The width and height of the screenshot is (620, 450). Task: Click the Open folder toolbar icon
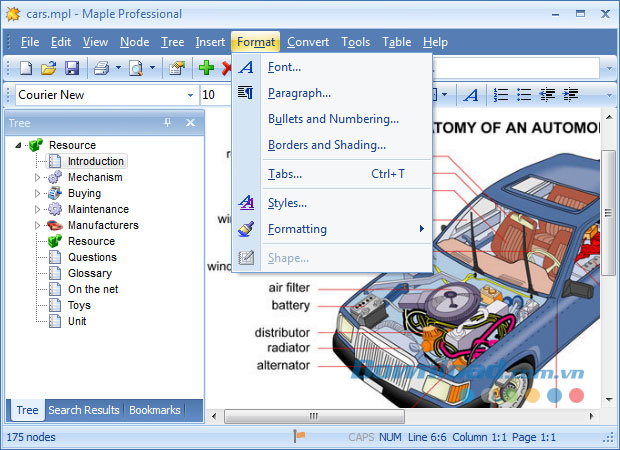tap(49, 68)
